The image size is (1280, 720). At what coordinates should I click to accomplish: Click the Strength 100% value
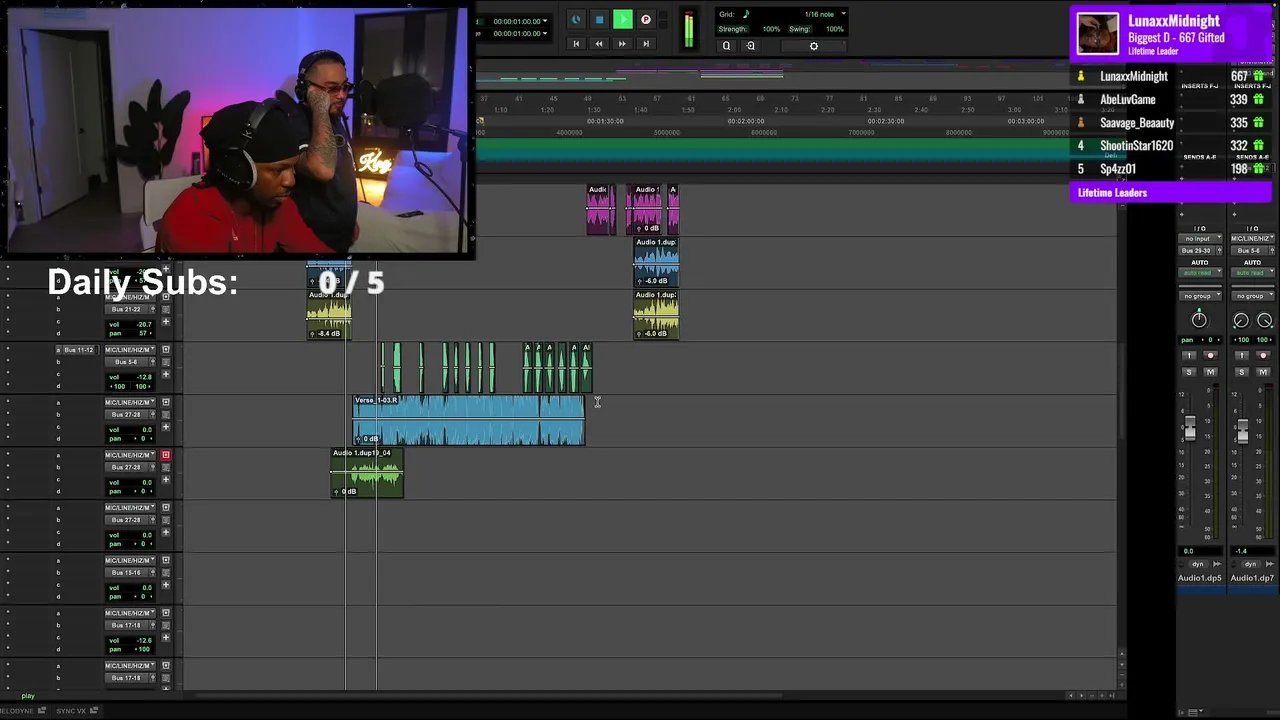[x=771, y=29]
